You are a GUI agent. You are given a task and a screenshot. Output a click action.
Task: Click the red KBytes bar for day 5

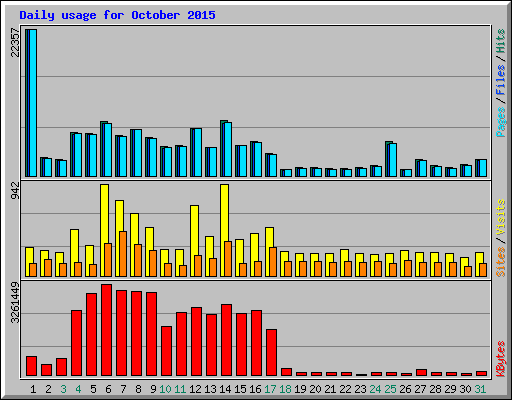pos(92,335)
